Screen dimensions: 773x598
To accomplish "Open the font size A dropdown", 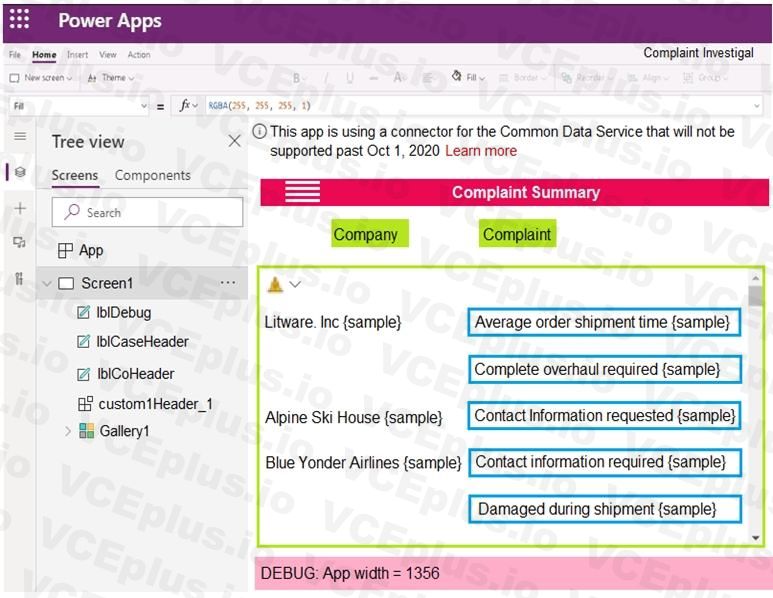I will click(400, 78).
